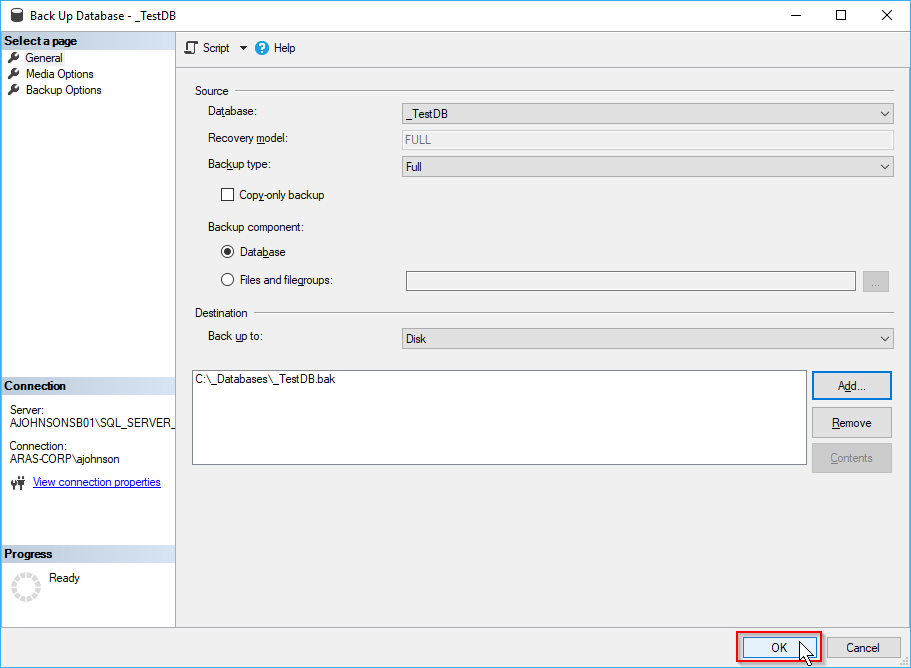
Task: Click the wrench icon beside General
Action: point(14,58)
